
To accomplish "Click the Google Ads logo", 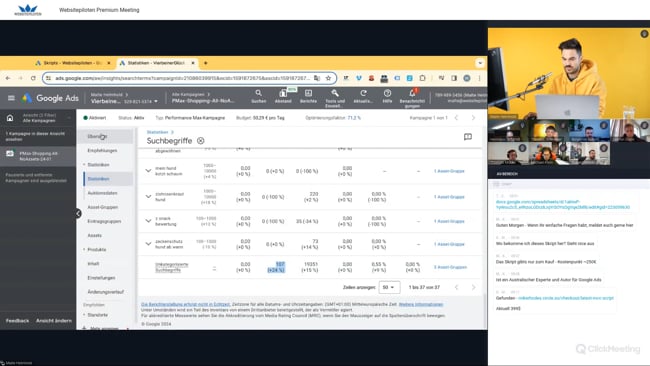I will [x=50, y=98].
